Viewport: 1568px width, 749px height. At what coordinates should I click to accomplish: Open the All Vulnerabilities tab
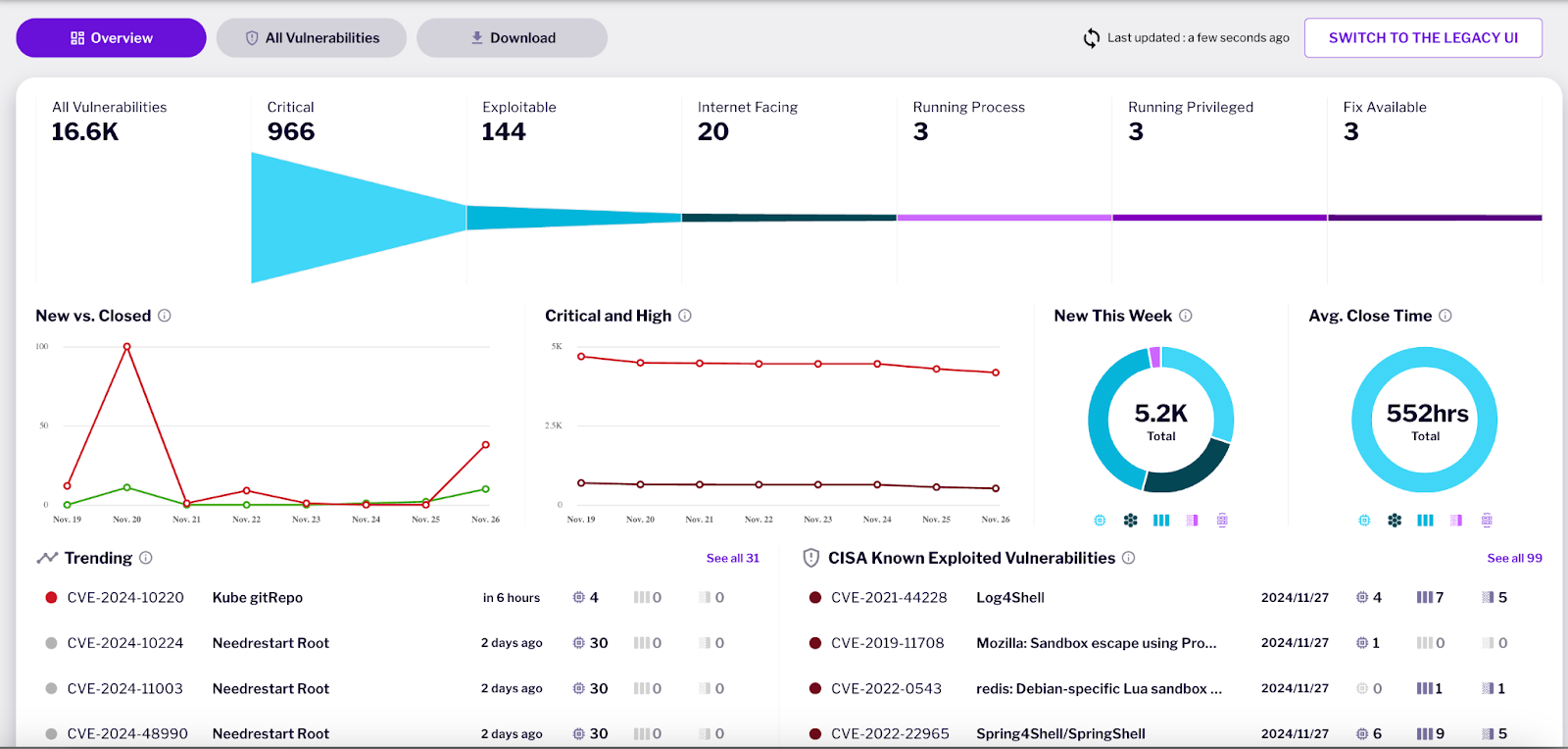point(312,38)
